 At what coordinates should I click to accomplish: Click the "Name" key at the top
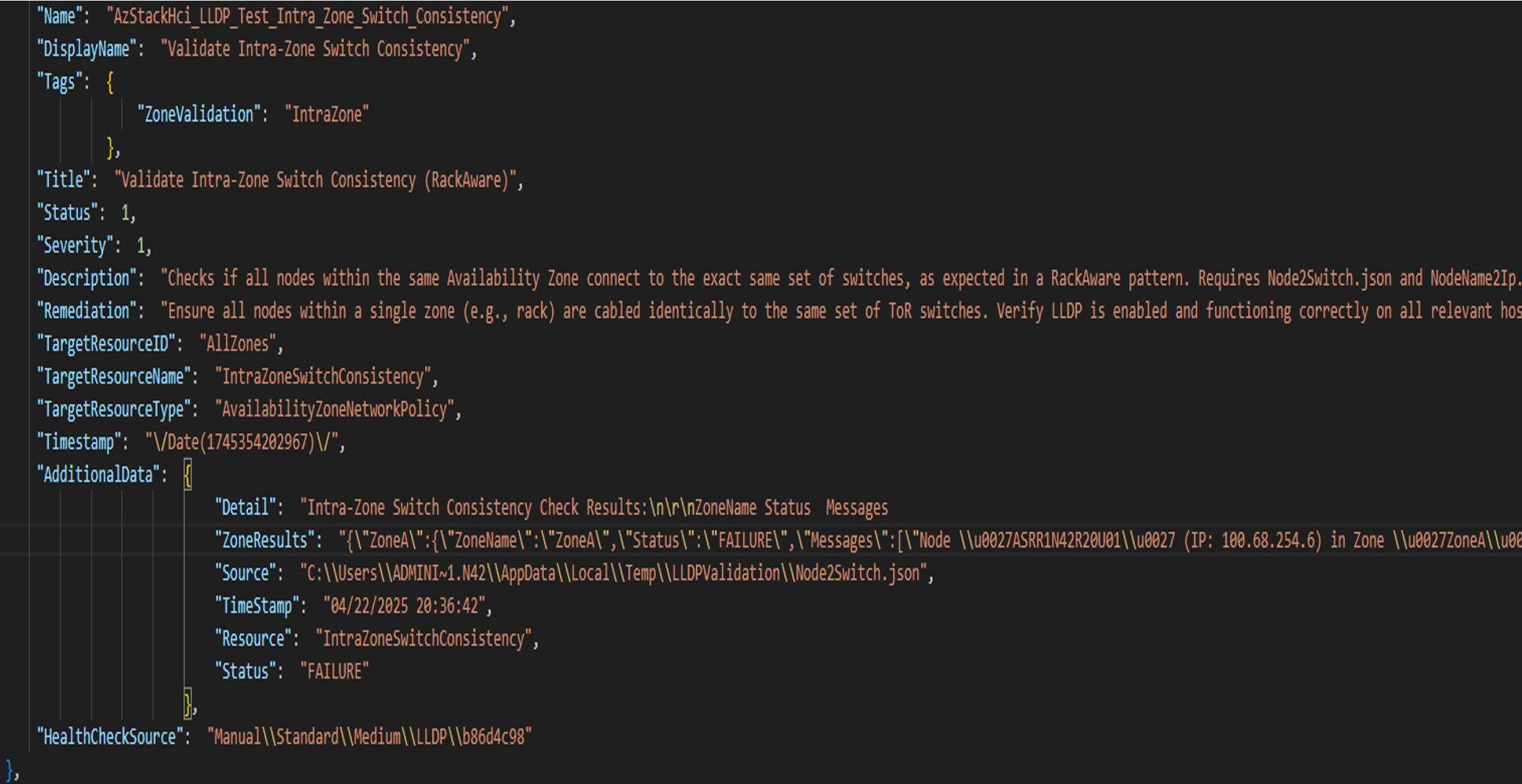click(62, 17)
